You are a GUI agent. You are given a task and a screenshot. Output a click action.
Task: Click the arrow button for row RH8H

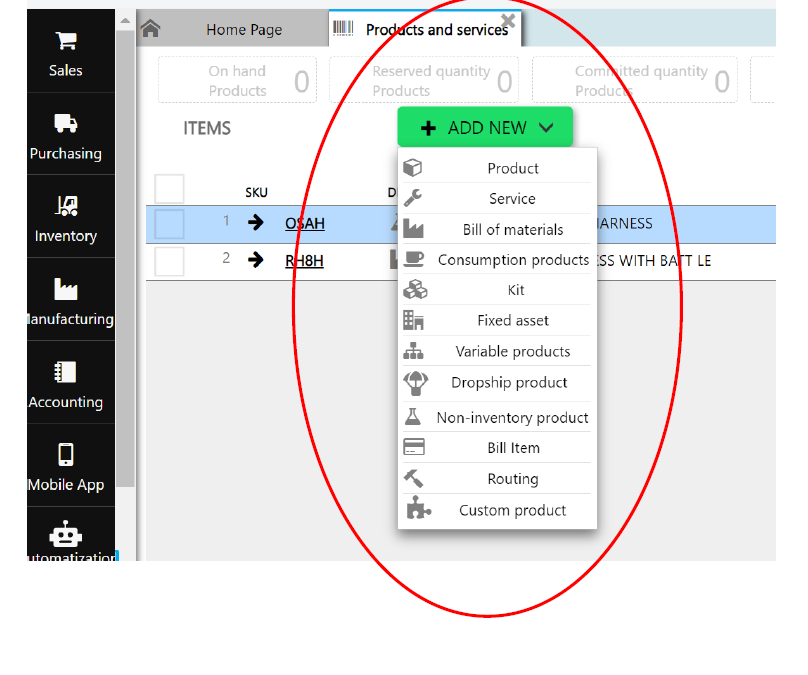[255, 260]
